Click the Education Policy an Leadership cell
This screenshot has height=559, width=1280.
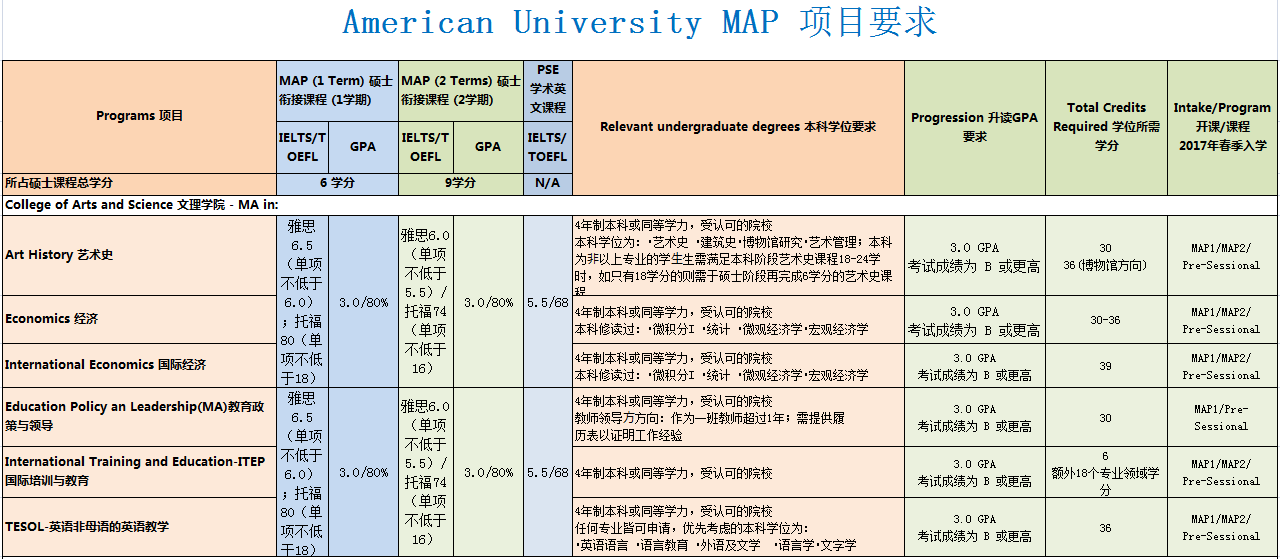pyautogui.click(x=140, y=416)
